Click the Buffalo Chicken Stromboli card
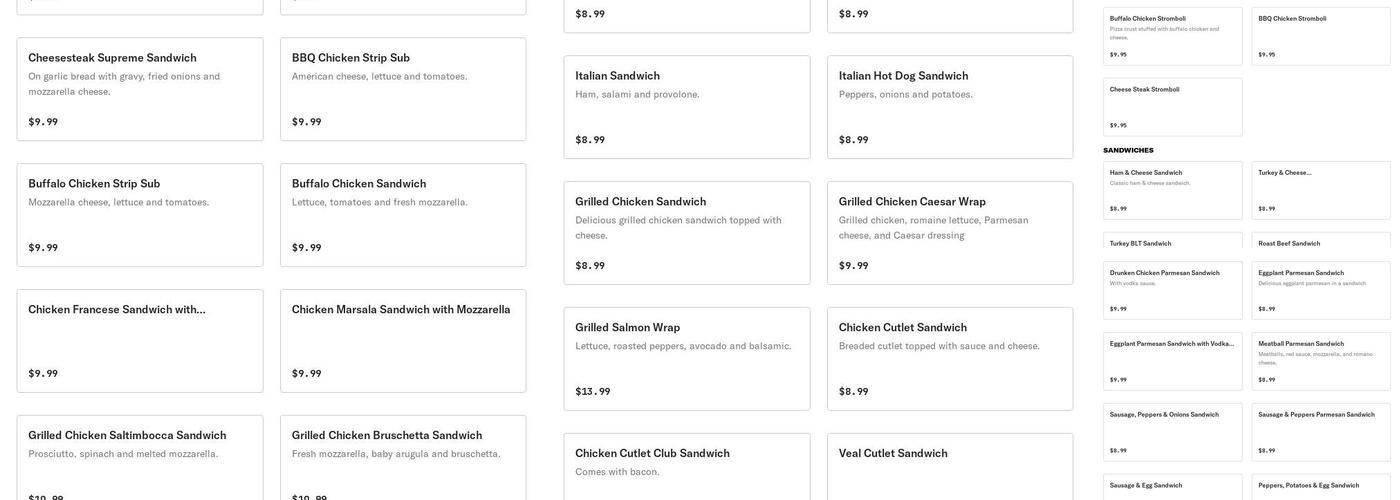 (1173, 37)
